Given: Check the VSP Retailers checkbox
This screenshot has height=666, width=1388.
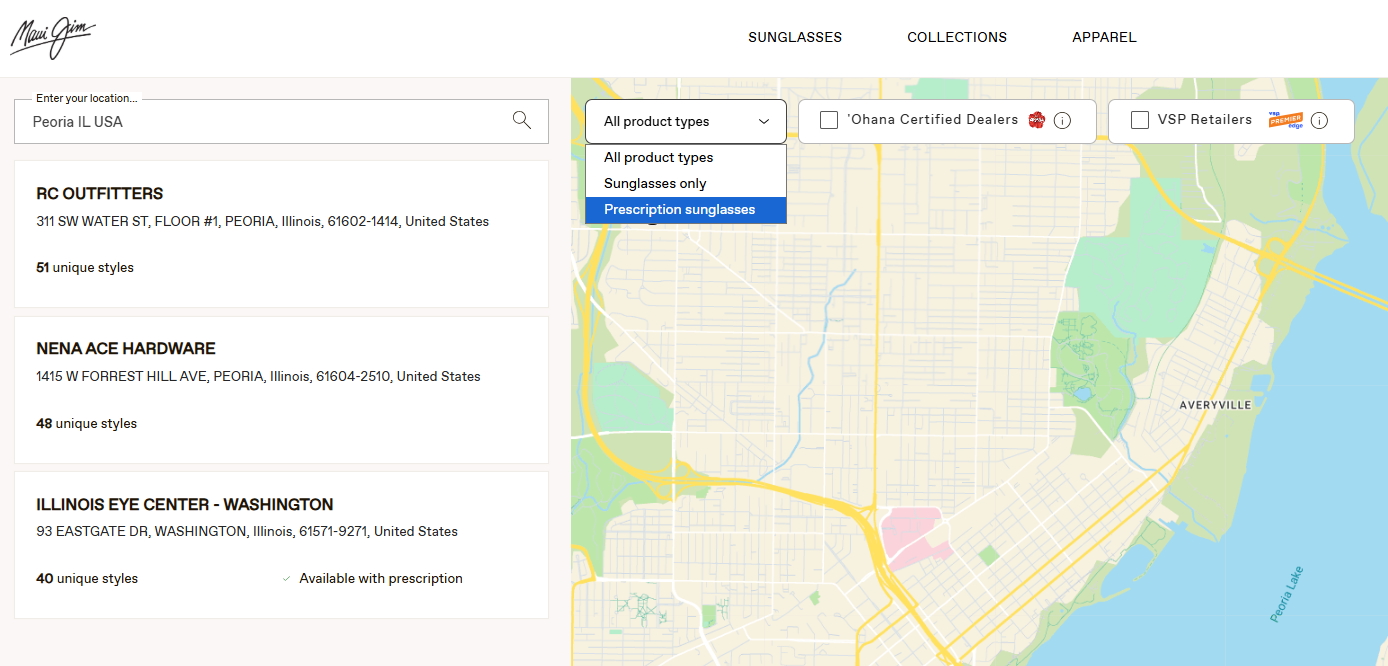Looking at the screenshot, I should tap(1140, 120).
